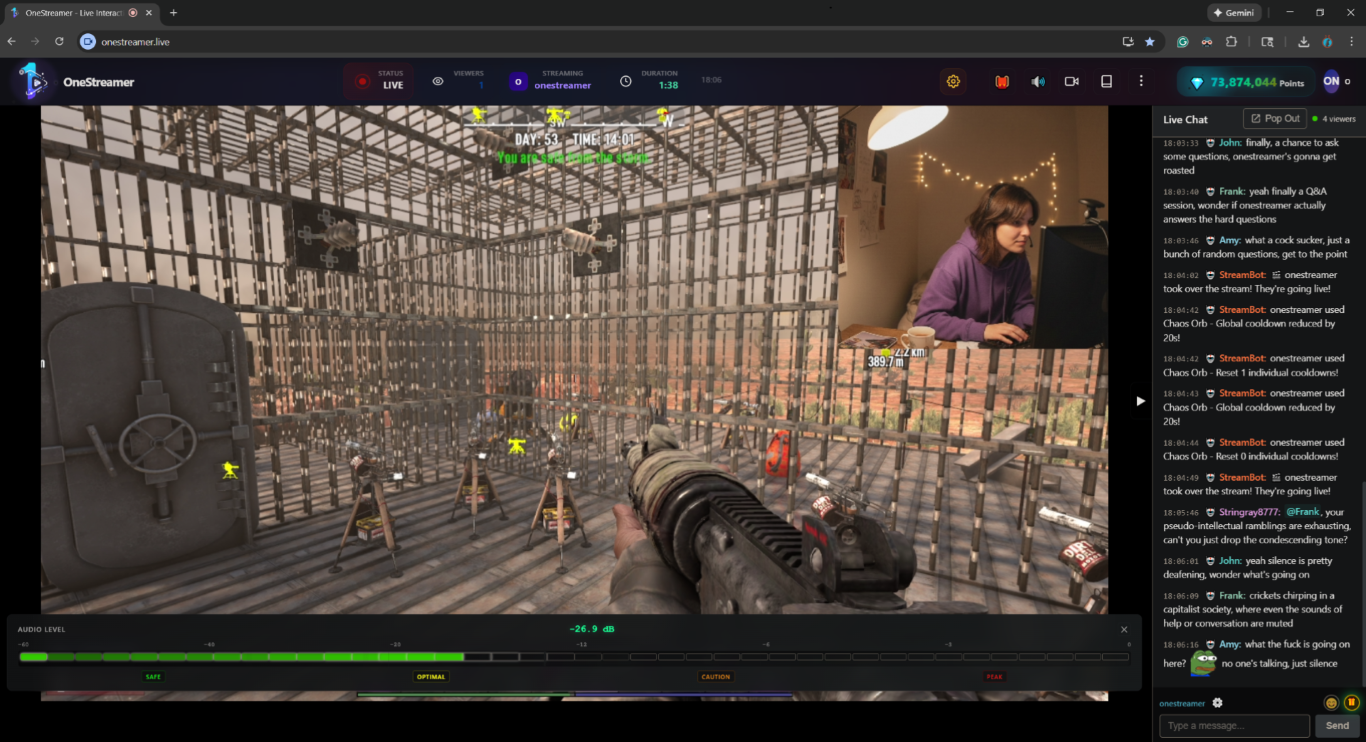Image resolution: width=1366 pixels, height=742 pixels.
Task: Send the chat message
Action: pyautogui.click(x=1337, y=726)
